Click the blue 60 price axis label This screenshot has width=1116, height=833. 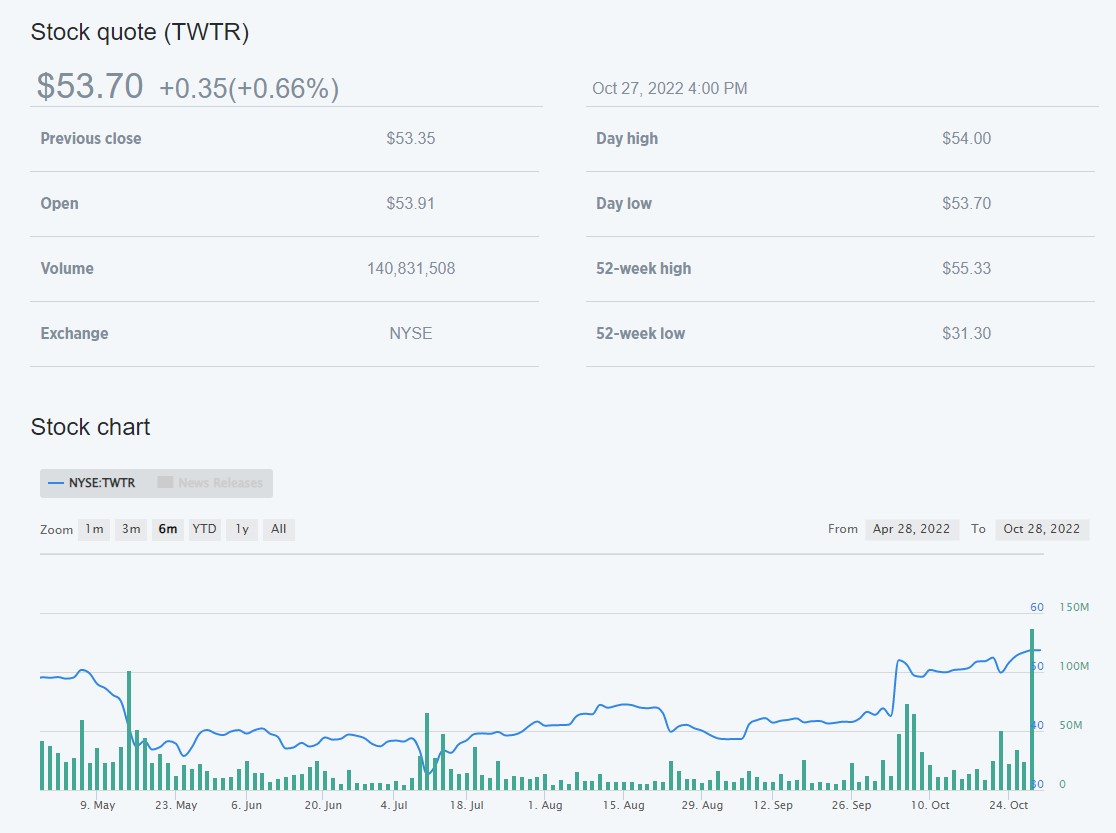tap(1037, 607)
